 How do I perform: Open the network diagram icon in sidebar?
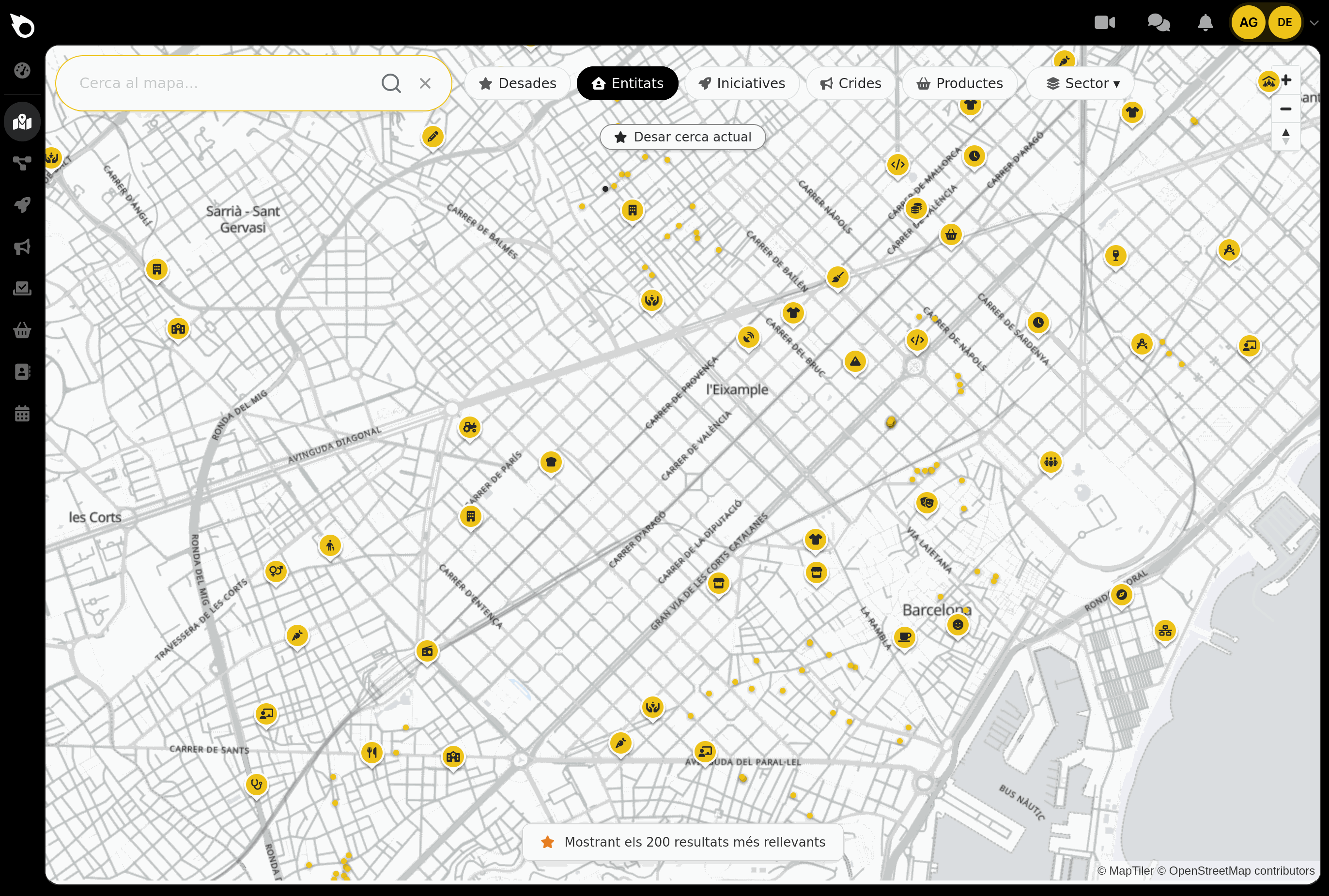[22, 163]
